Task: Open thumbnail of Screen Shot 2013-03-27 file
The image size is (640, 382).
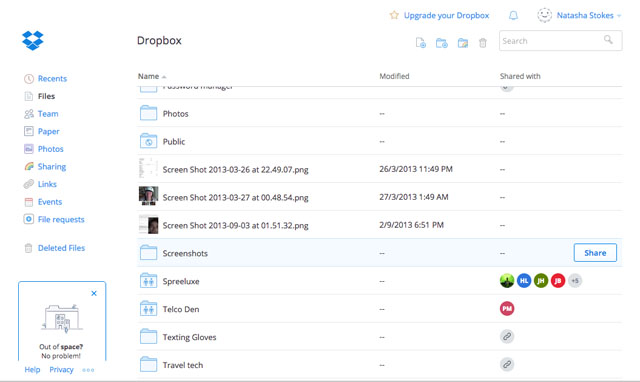Action: 148,196
